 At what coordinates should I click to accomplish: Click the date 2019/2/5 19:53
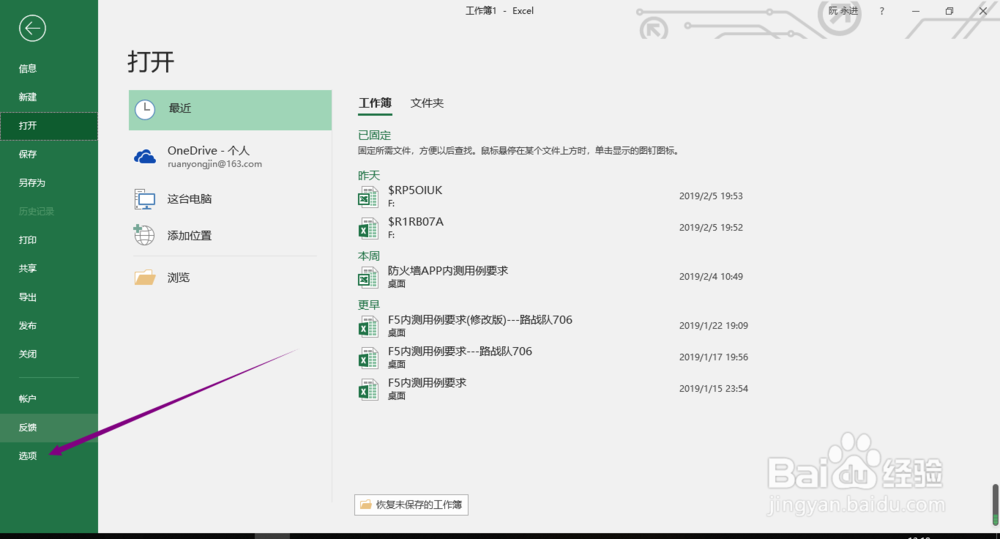(710, 196)
